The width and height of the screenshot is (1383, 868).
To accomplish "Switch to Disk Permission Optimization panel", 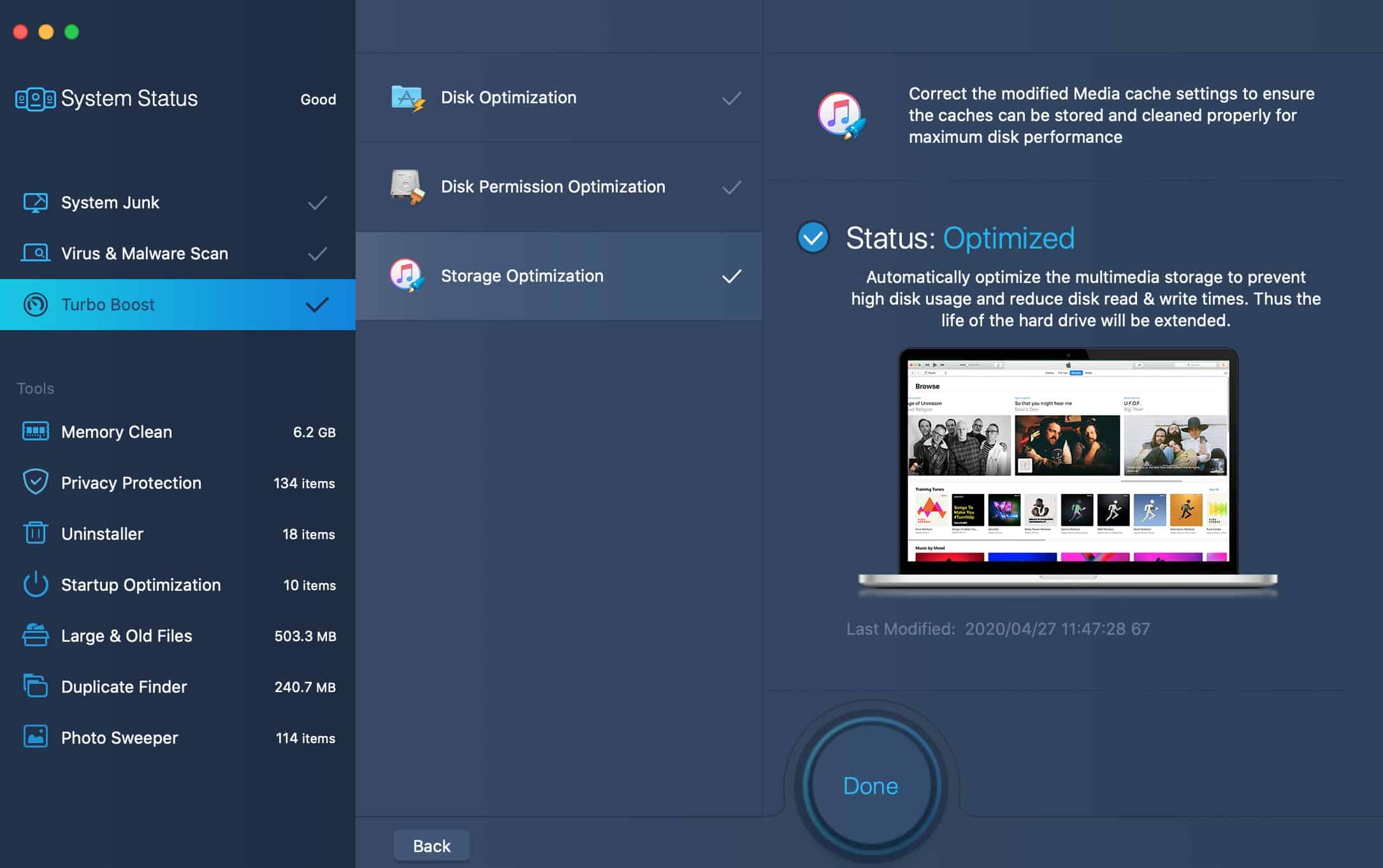I will 553,186.
